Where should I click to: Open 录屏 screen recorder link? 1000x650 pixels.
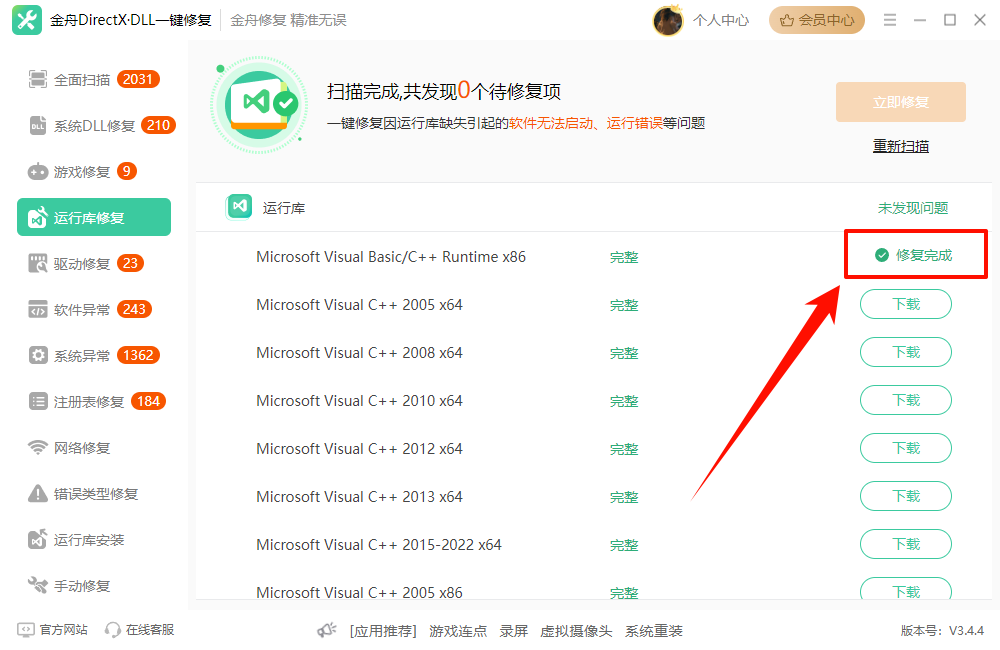513,631
